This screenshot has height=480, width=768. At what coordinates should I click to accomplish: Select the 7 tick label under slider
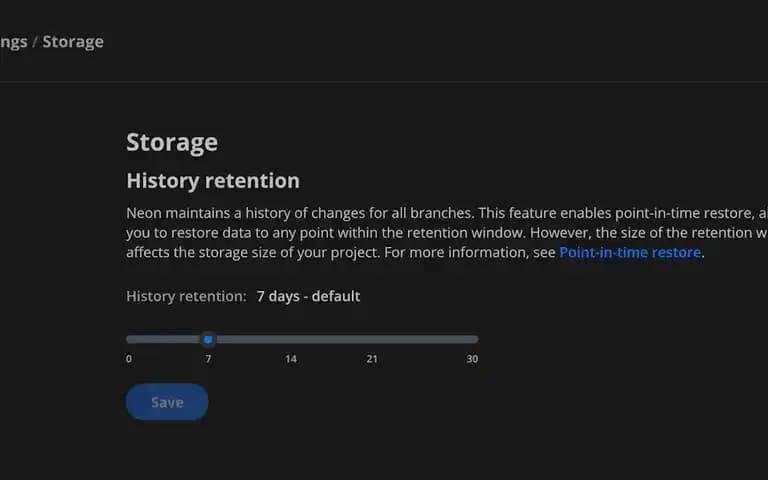[x=208, y=359]
